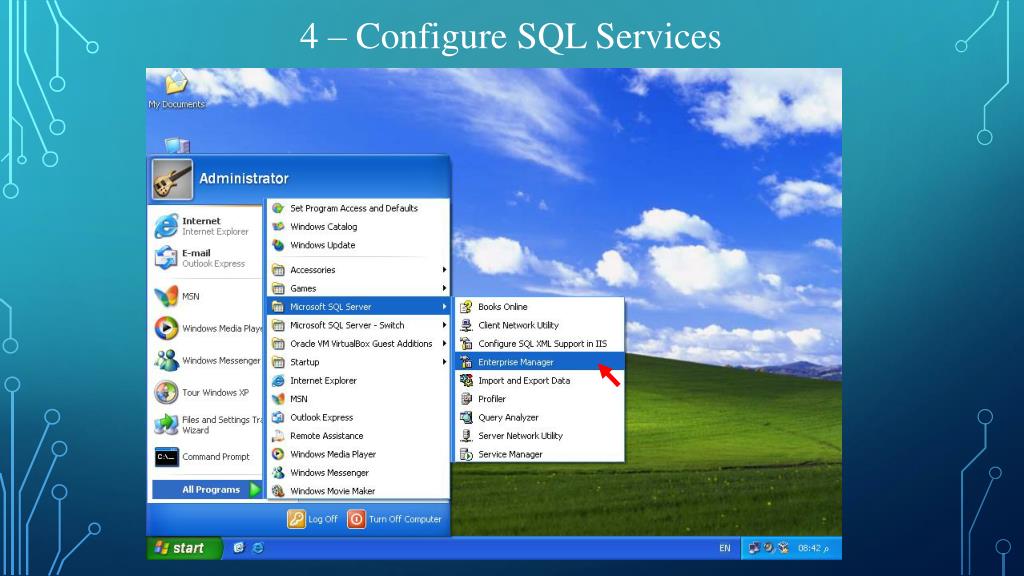The image size is (1024, 576).
Task: Open pinned Internet Explorer in left column
Action: [206, 226]
